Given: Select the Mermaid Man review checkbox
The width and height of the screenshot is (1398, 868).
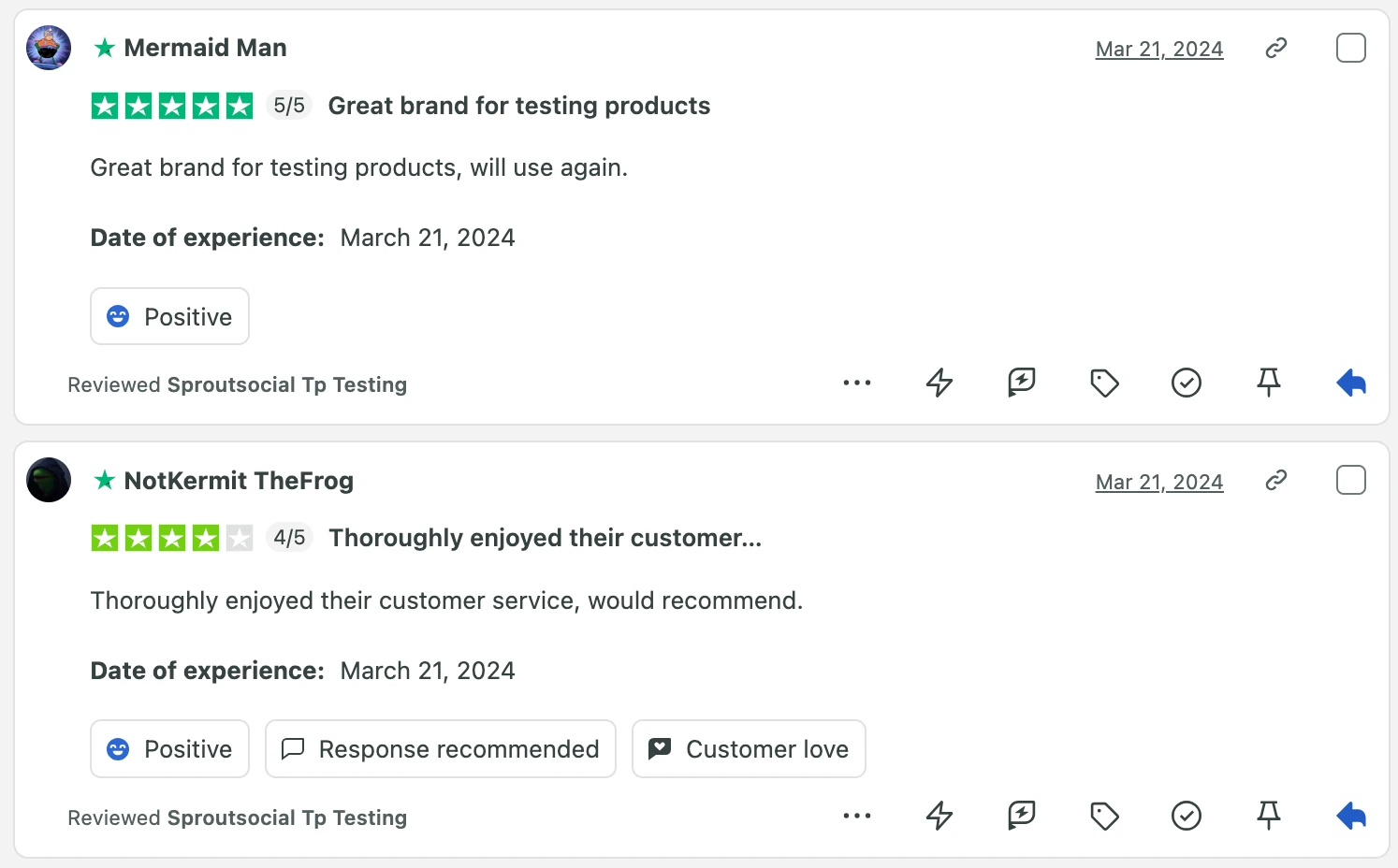Looking at the screenshot, I should tap(1351, 48).
